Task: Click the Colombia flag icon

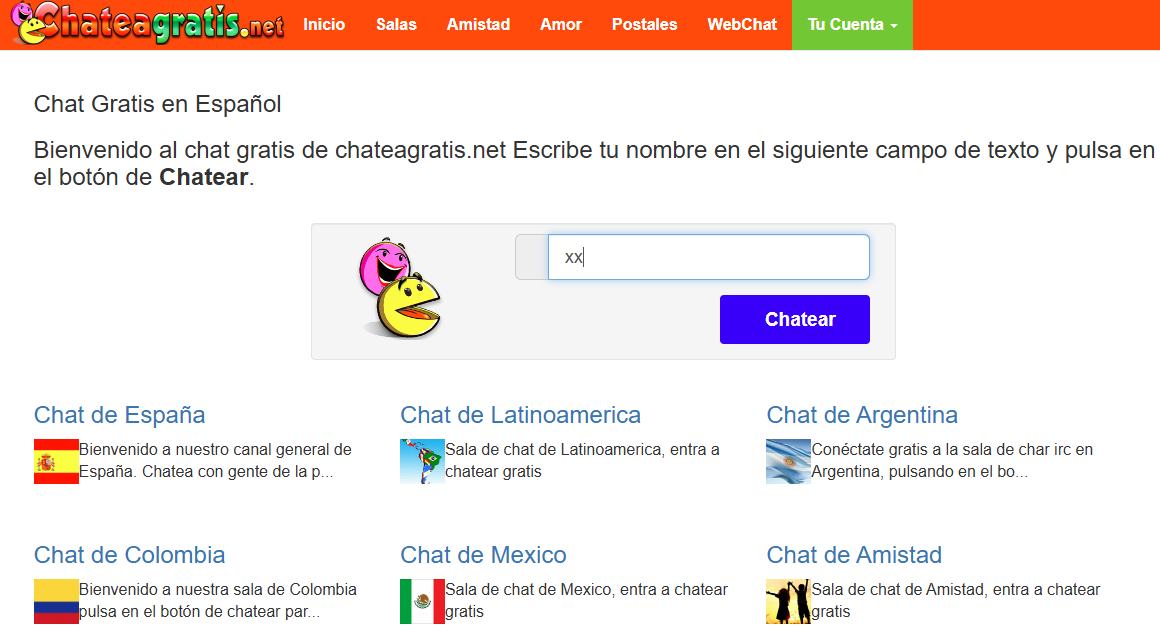Action: tap(56, 602)
